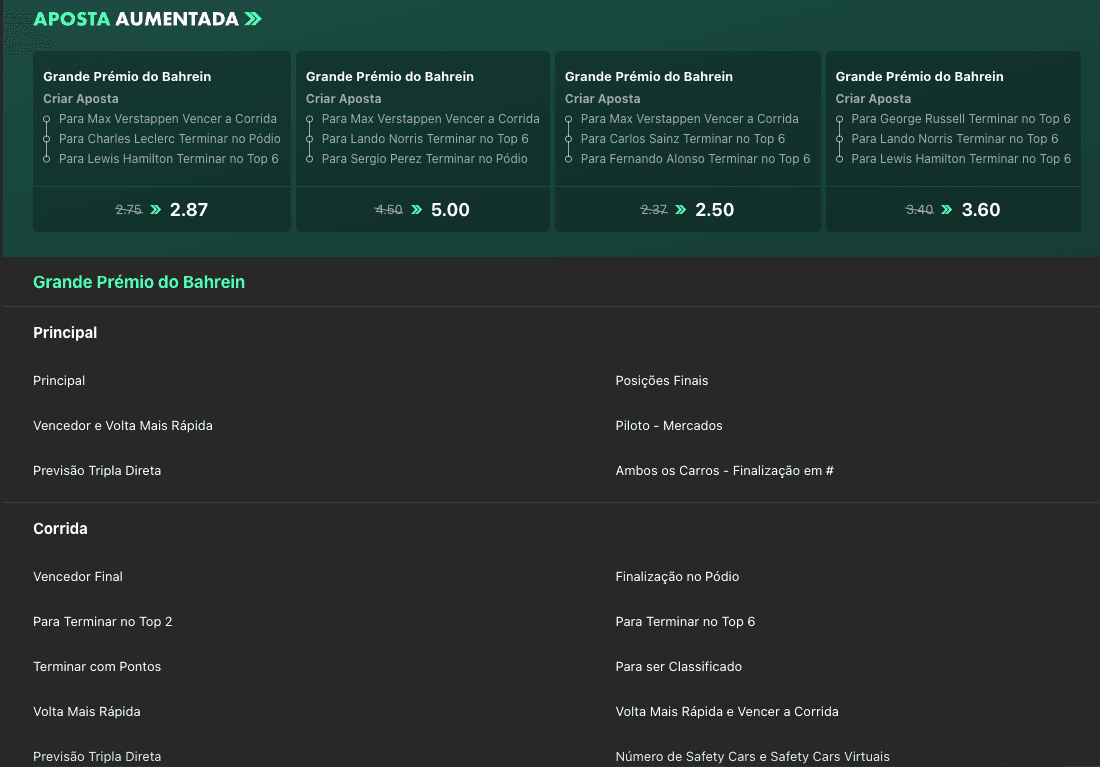Open Finalização no Pódio market
The image size is (1100, 767).
pos(677,576)
